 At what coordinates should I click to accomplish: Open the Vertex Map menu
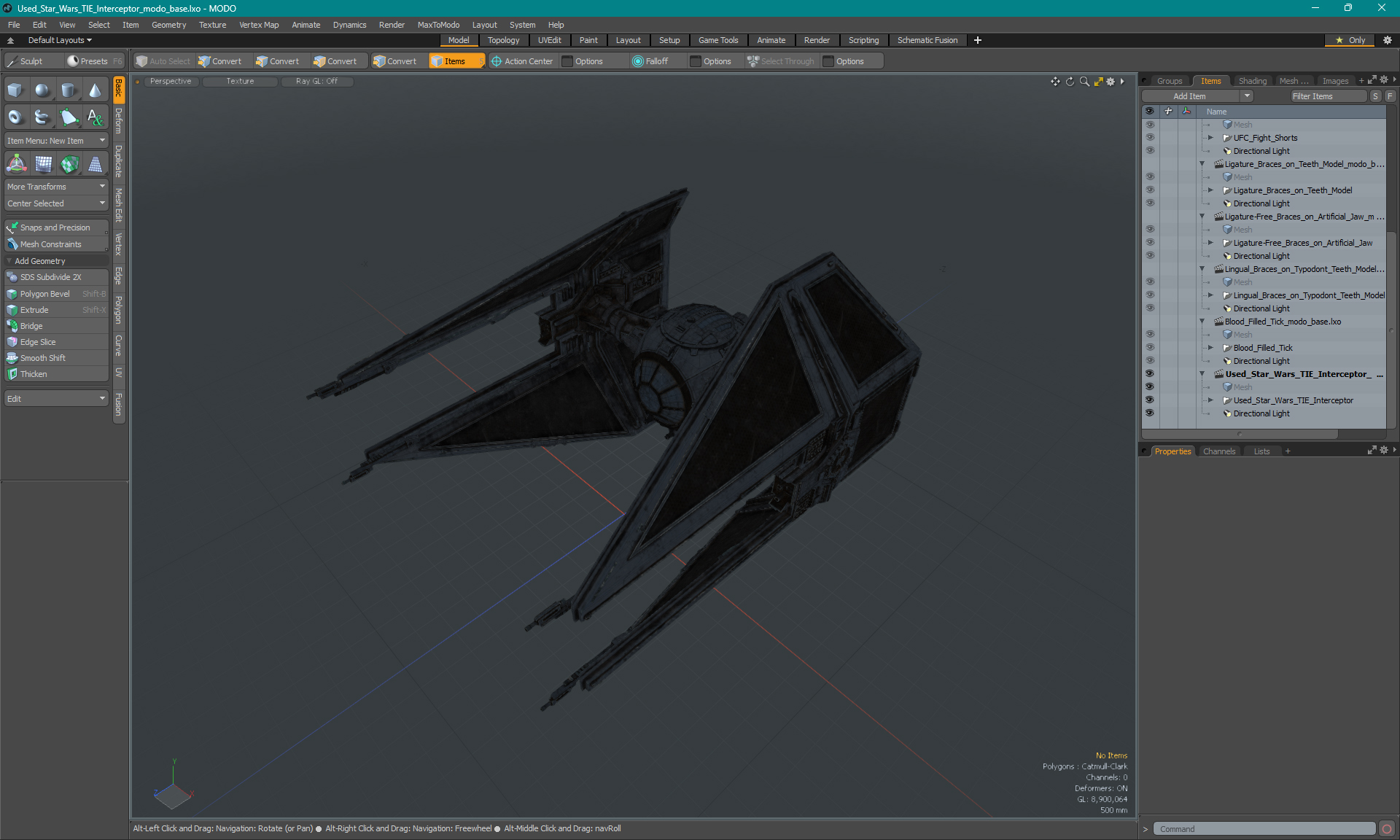pyautogui.click(x=259, y=25)
